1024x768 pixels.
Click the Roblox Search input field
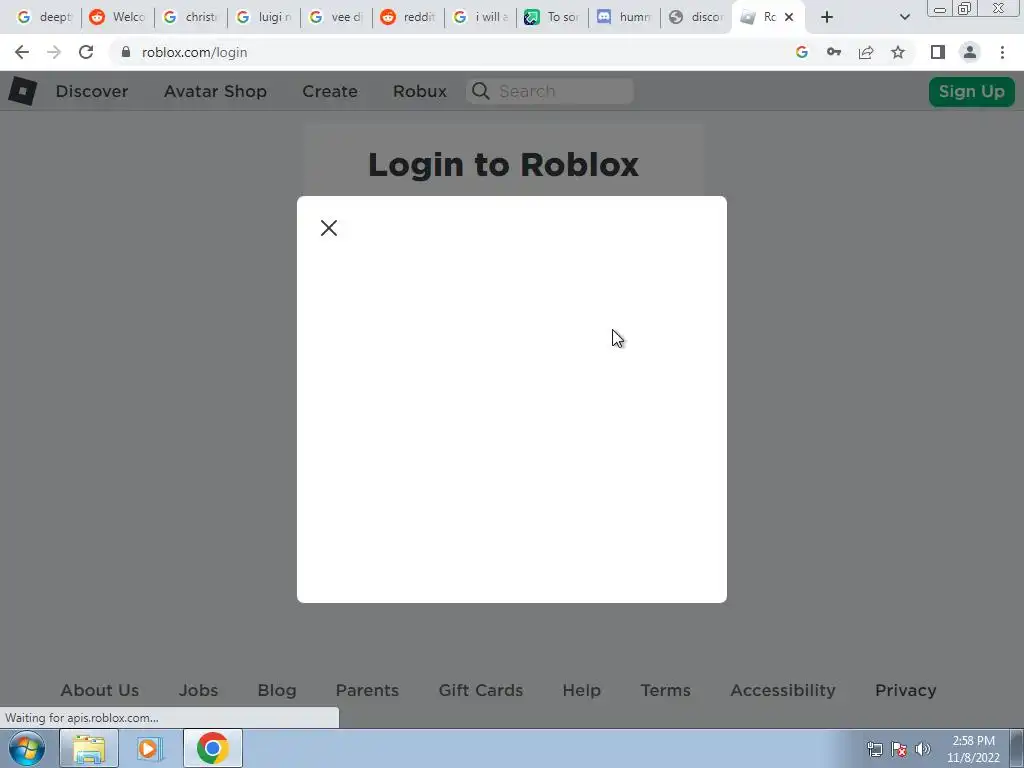click(x=550, y=91)
